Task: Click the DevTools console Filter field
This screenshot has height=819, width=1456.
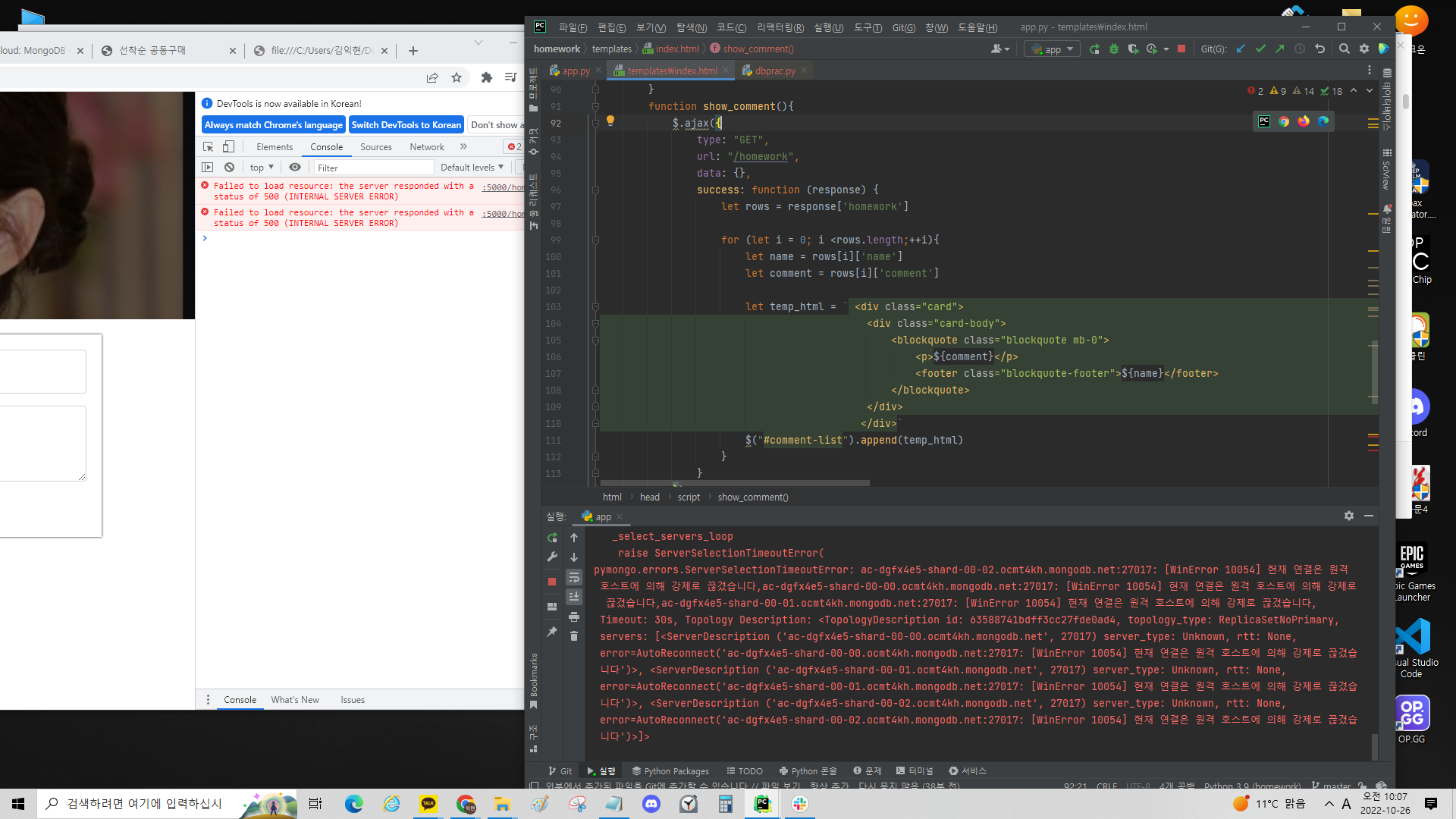Action: coord(373,168)
